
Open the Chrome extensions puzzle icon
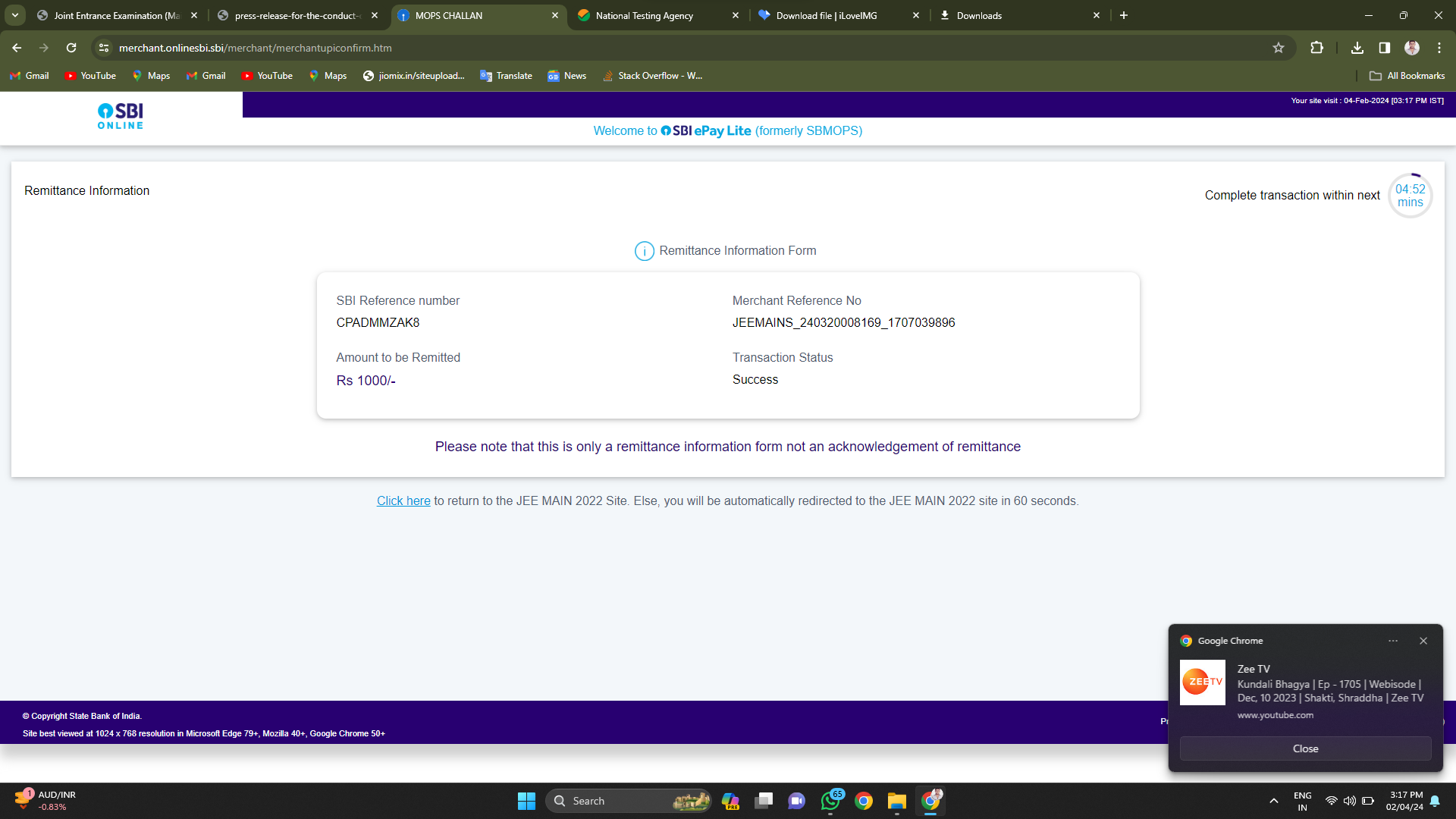pos(1316,48)
